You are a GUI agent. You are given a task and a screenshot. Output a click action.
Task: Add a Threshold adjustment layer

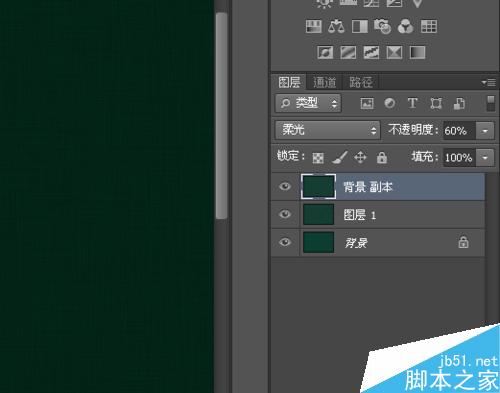[371, 52]
